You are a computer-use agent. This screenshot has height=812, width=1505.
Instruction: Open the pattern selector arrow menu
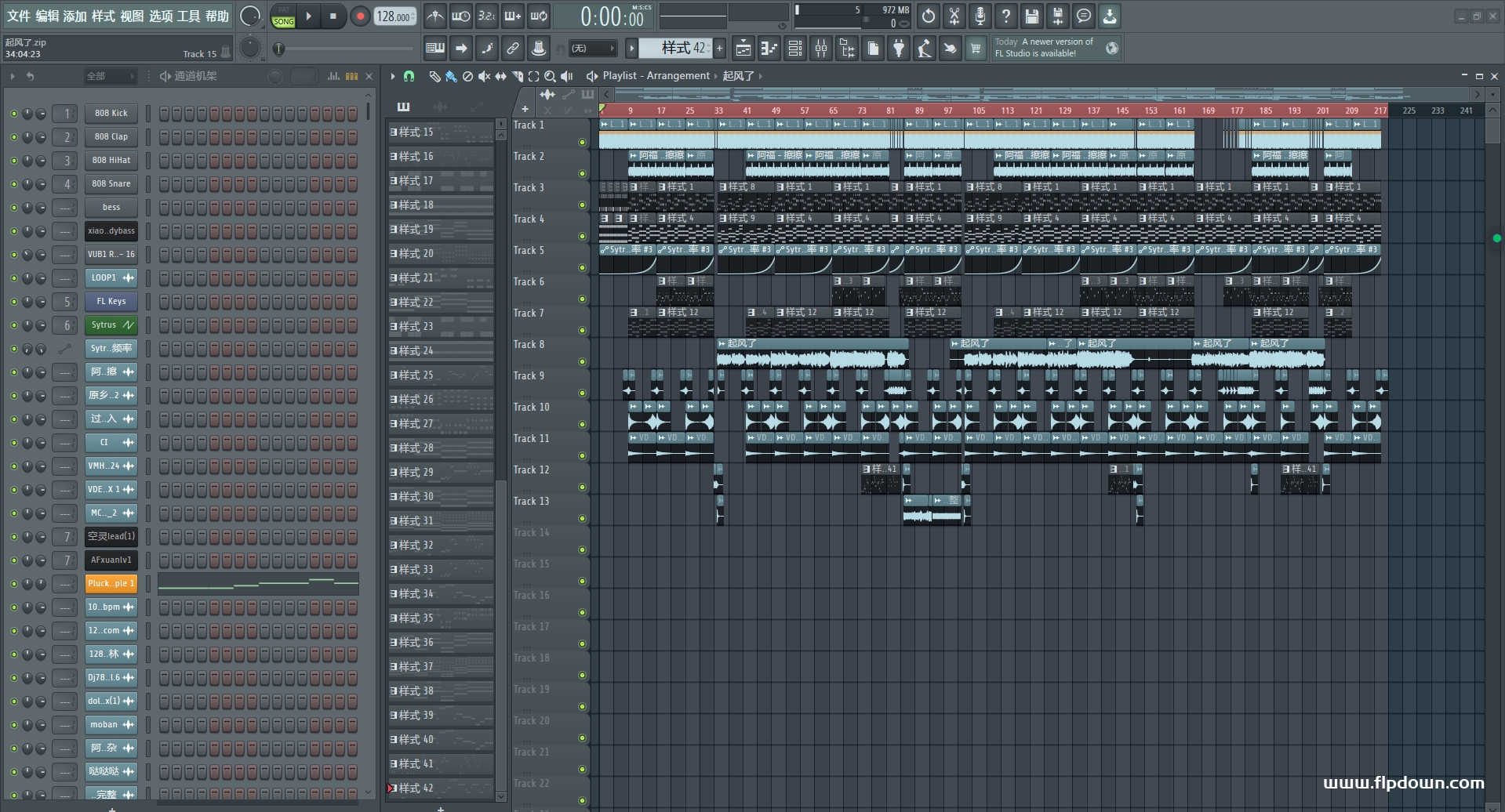[x=631, y=49]
